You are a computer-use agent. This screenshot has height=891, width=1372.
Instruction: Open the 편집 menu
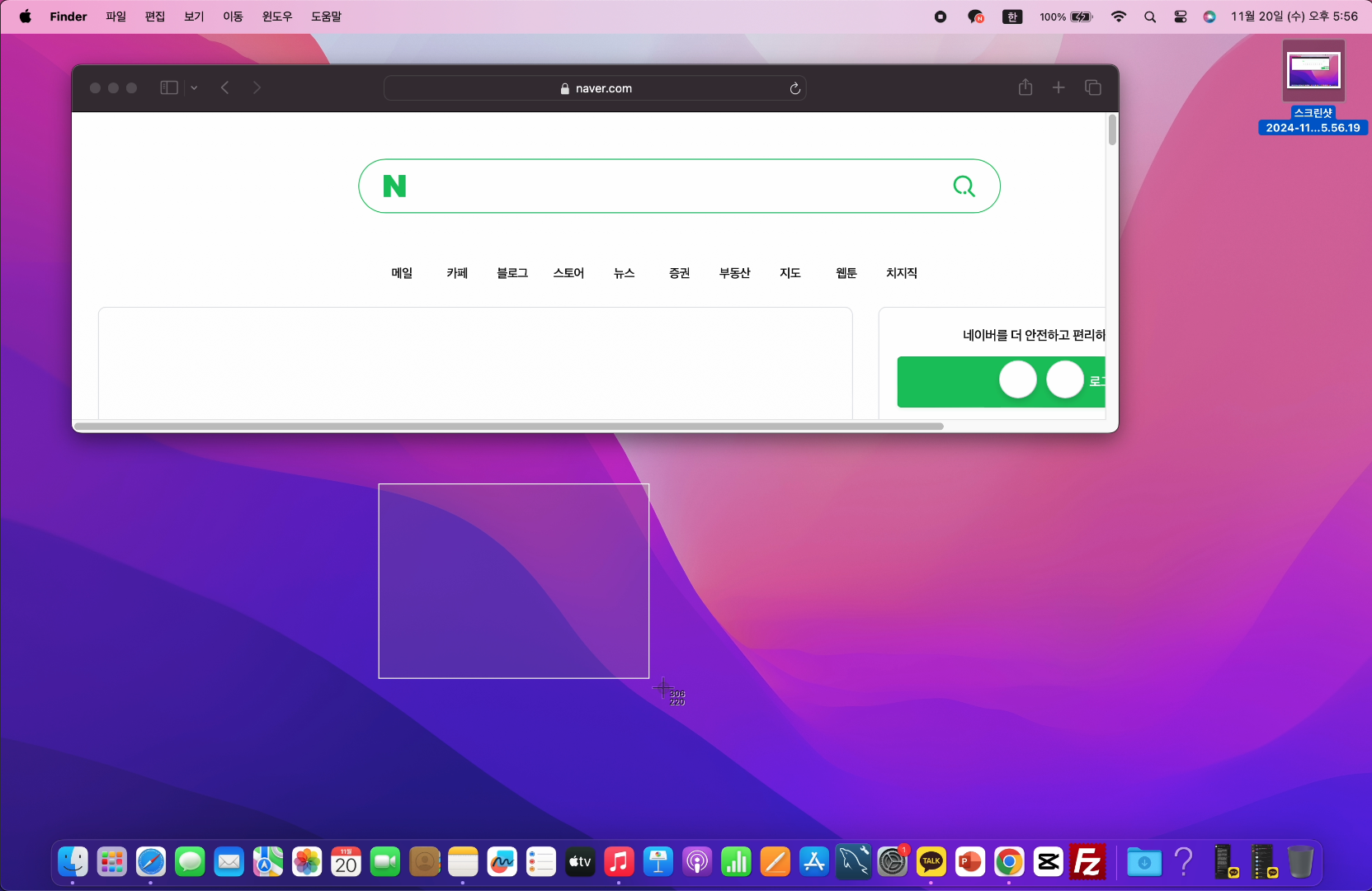click(155, 16)
